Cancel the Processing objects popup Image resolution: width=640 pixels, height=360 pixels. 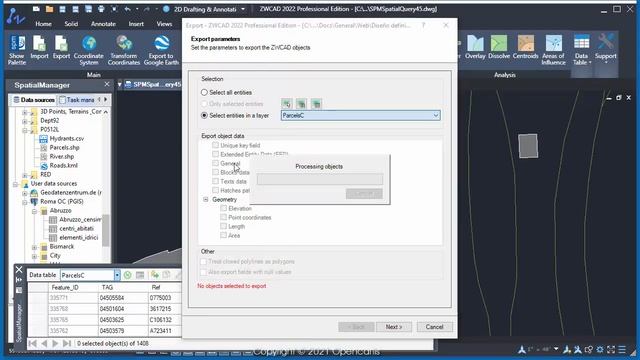[x=364, y=193]
